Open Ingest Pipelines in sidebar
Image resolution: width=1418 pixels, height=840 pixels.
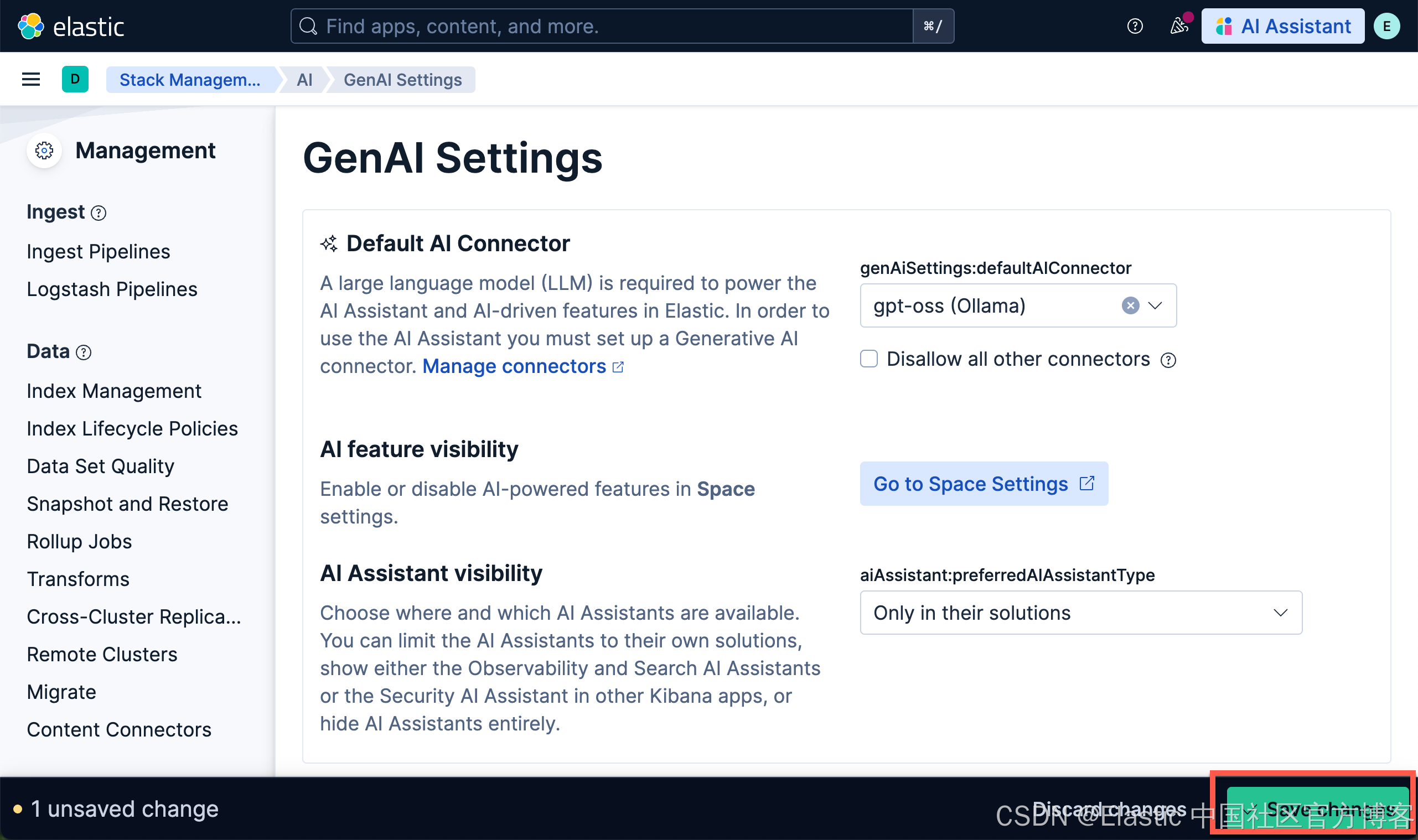click(98, 251)
